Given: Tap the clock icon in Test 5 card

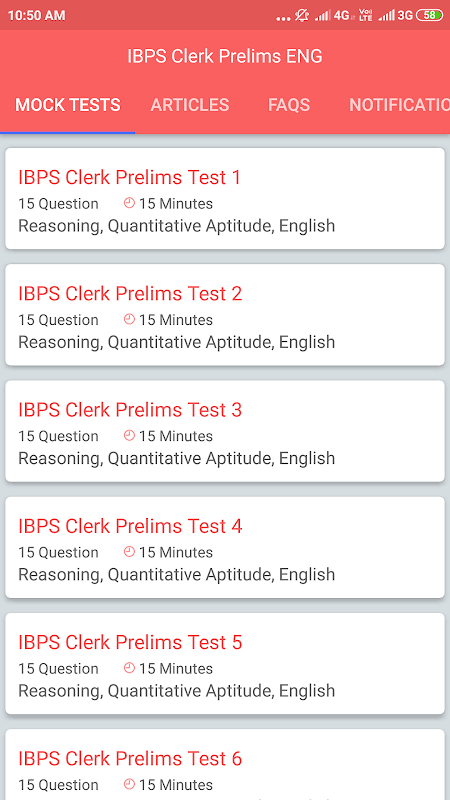Looking at the screenshot, I should coord(129,669).
